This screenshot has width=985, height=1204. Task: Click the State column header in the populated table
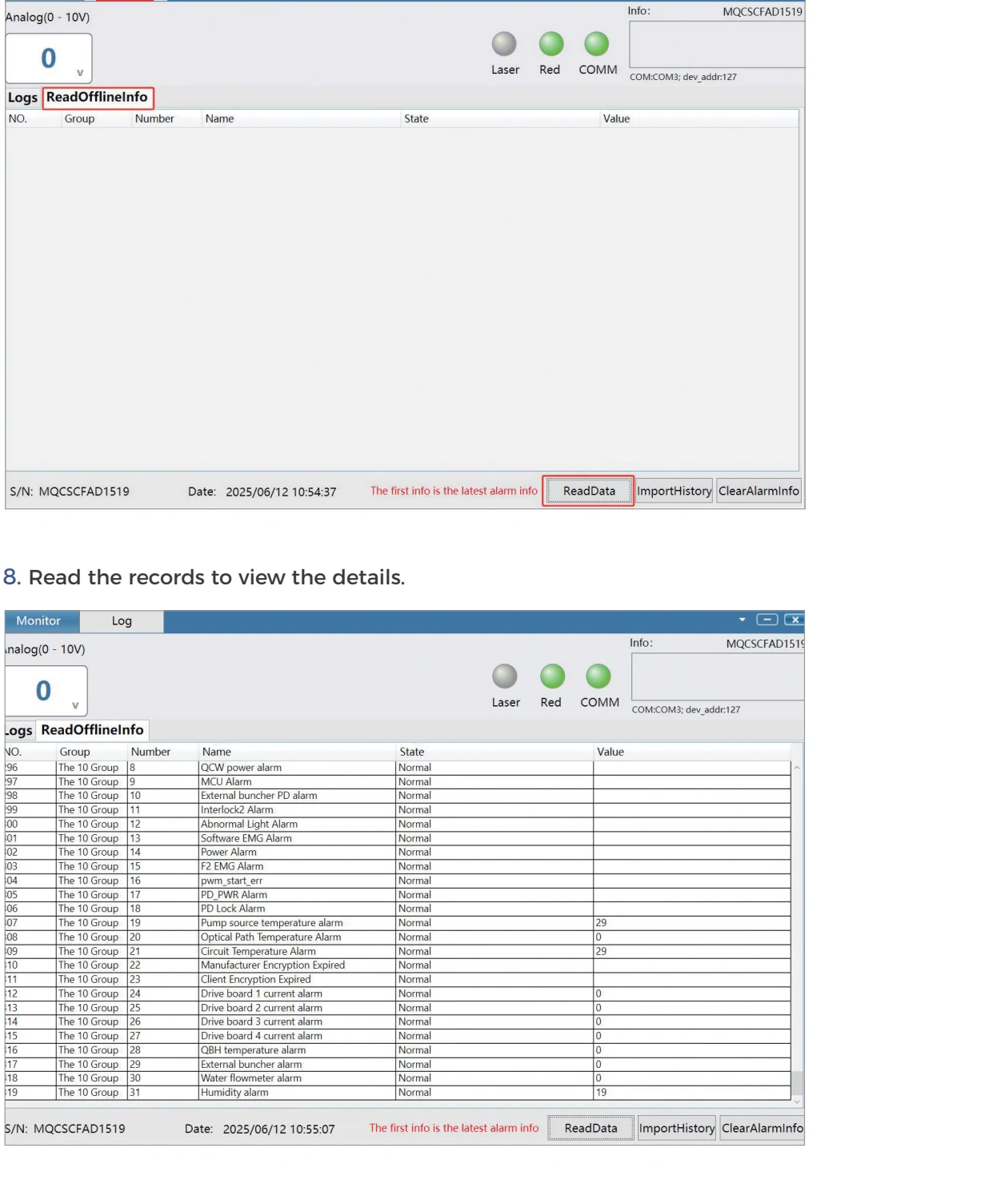pos(495,752)
